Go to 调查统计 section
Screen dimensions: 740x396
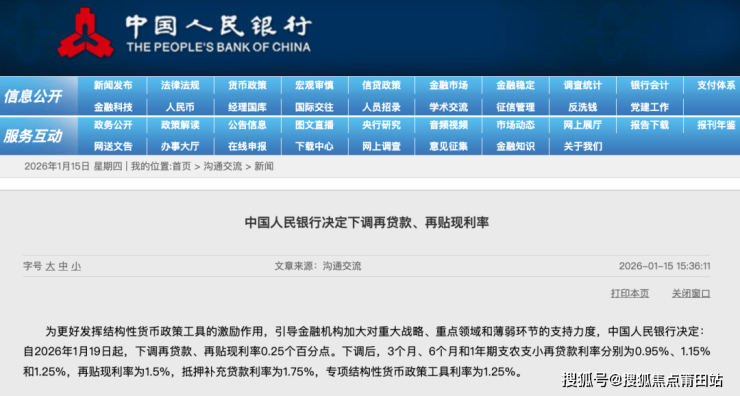tap(582, 85)
